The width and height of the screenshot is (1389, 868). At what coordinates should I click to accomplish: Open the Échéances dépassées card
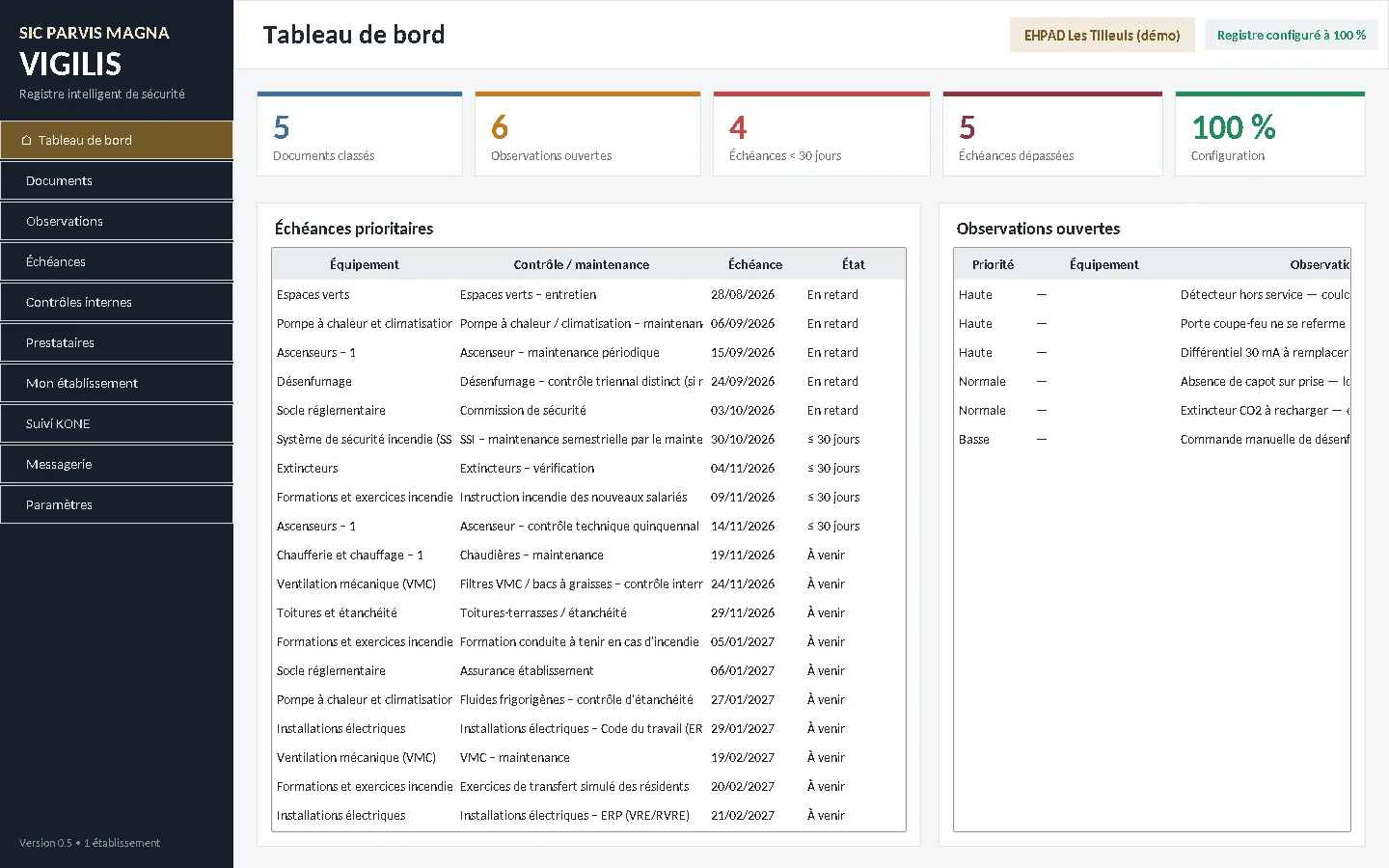pos(1052,134)
